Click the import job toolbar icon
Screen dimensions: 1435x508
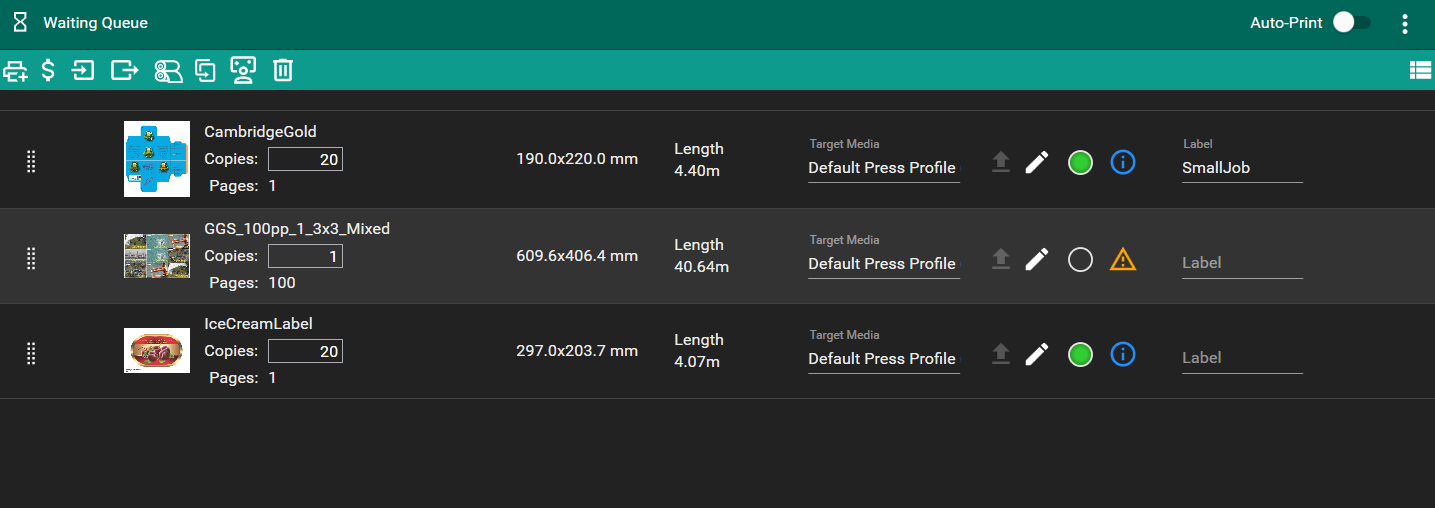(x=84, y=70)
